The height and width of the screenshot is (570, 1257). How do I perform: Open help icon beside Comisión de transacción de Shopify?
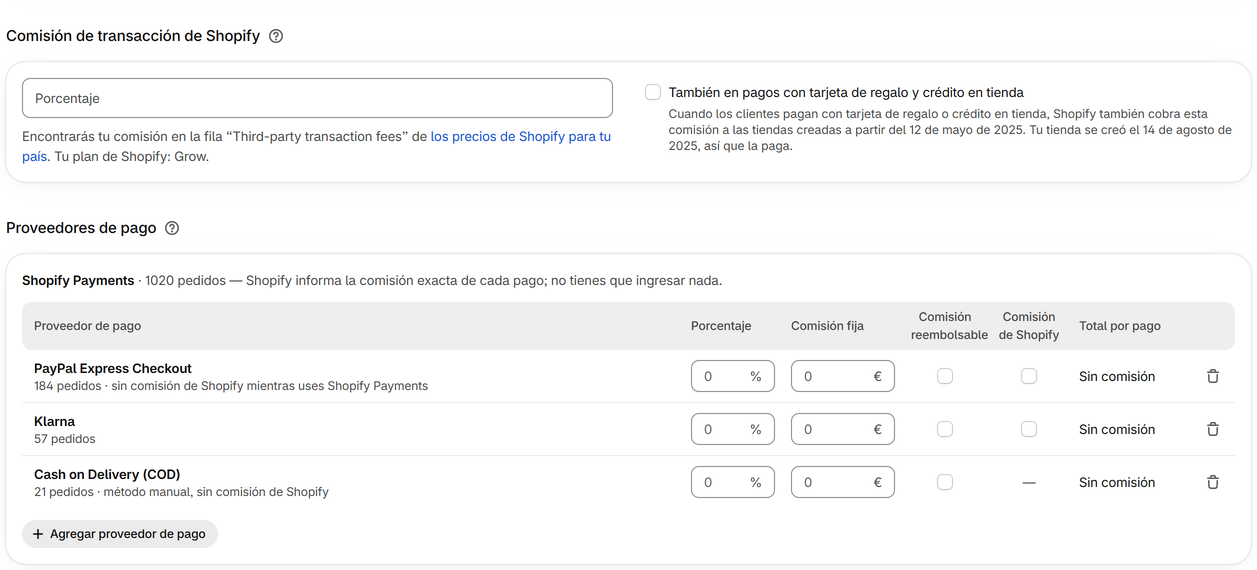[x=276, y=36]
